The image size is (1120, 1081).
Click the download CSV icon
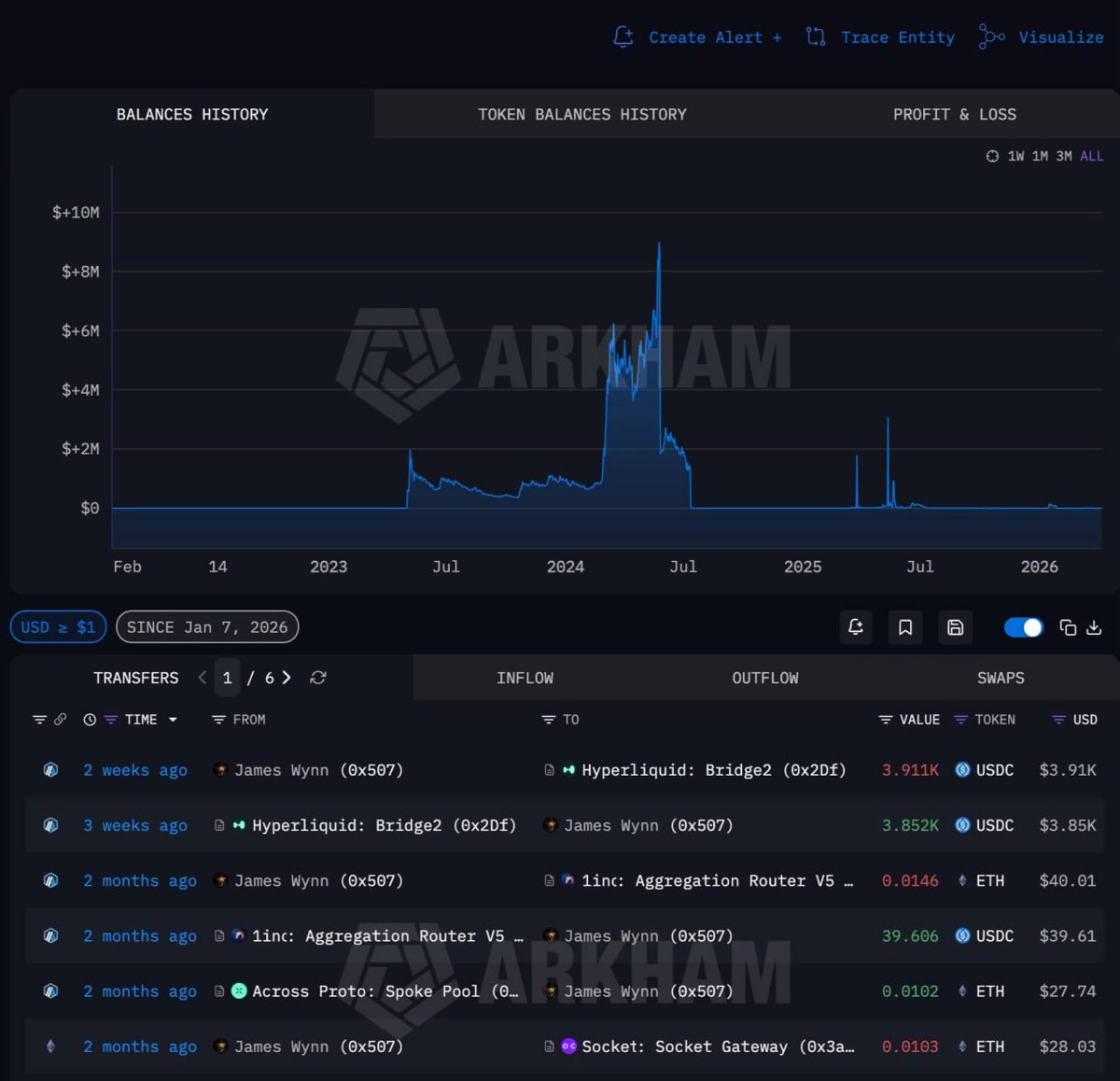[1094, 627]
